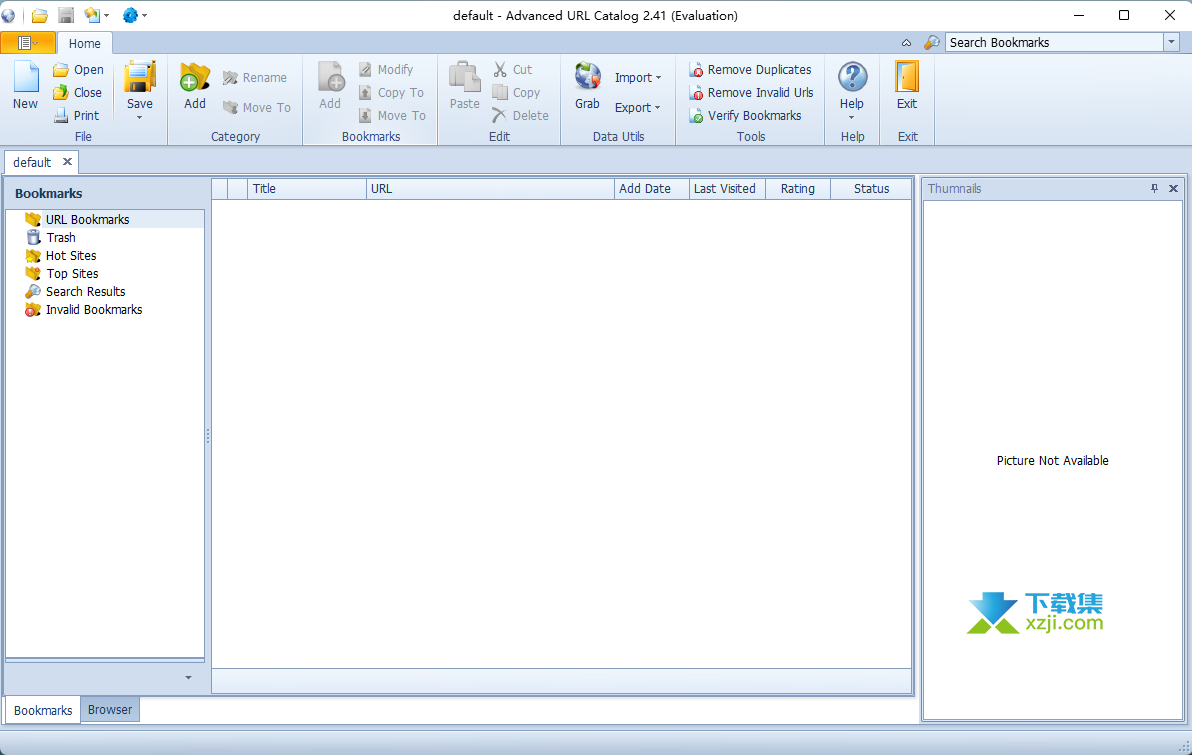Sort by the Rating column header
The width and height of the screenshot is (1192, 755).
[797, 189]
